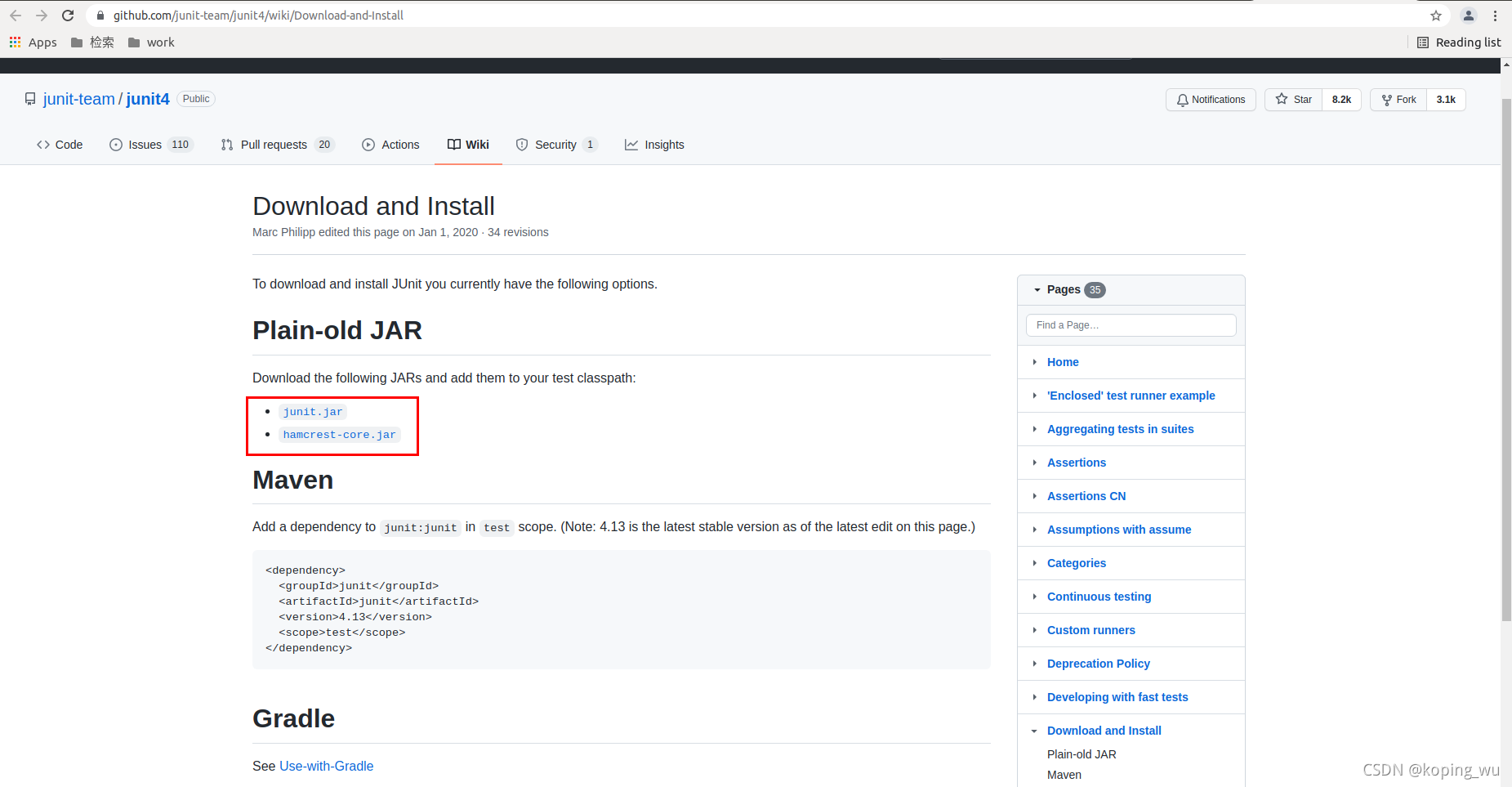
Task: Go back with browser back arrow
Action: [x=16, y=16]
